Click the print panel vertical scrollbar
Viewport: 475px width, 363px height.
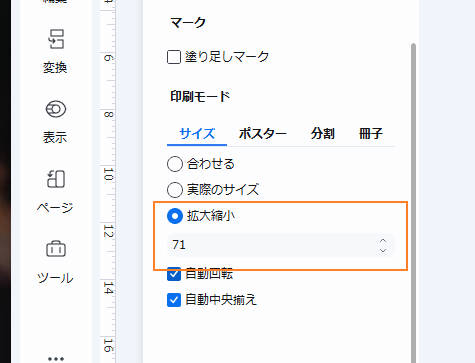point(413,203)
